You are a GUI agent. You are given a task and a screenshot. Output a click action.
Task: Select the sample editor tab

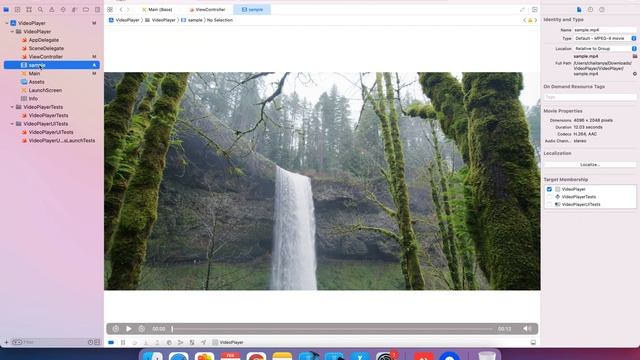252,9
